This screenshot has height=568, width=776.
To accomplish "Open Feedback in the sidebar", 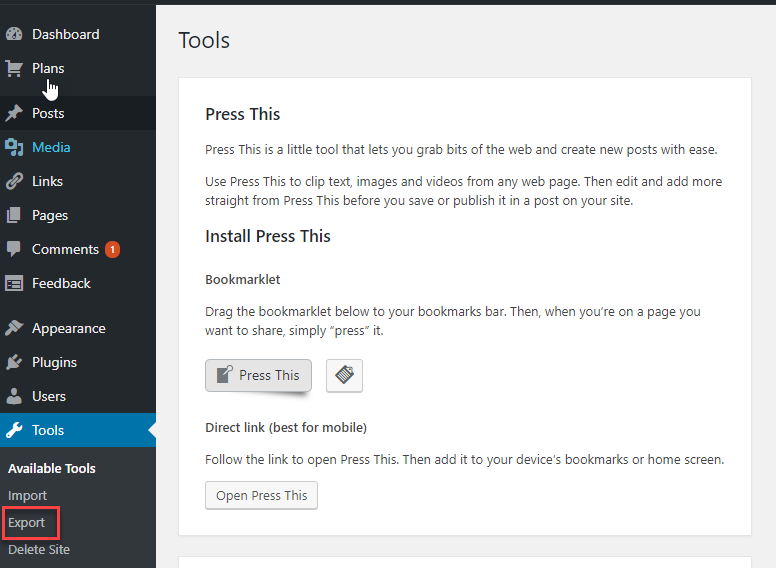I will pyautogui.click(x=78, y=284).
